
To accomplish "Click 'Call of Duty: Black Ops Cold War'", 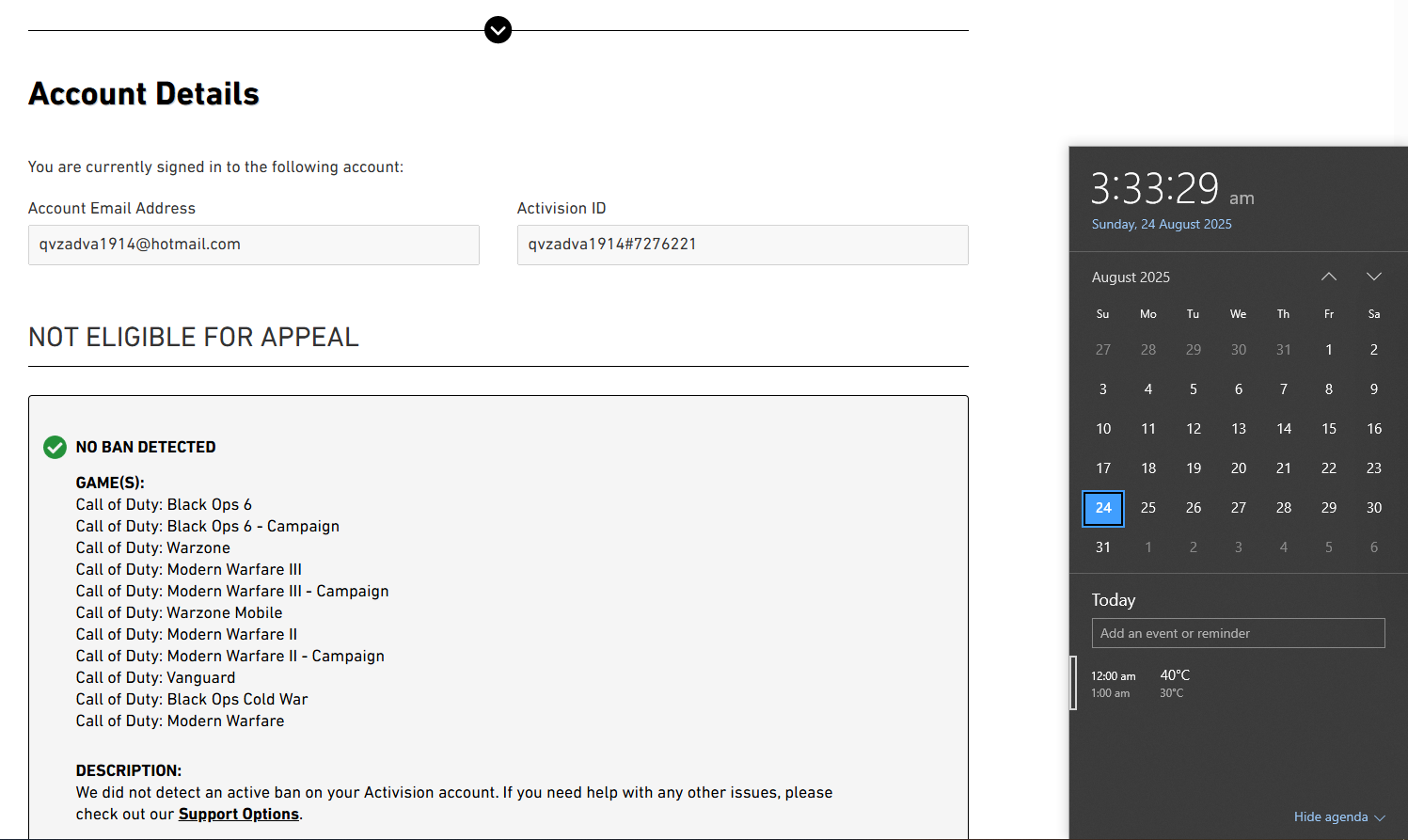I will coord(192,699).
